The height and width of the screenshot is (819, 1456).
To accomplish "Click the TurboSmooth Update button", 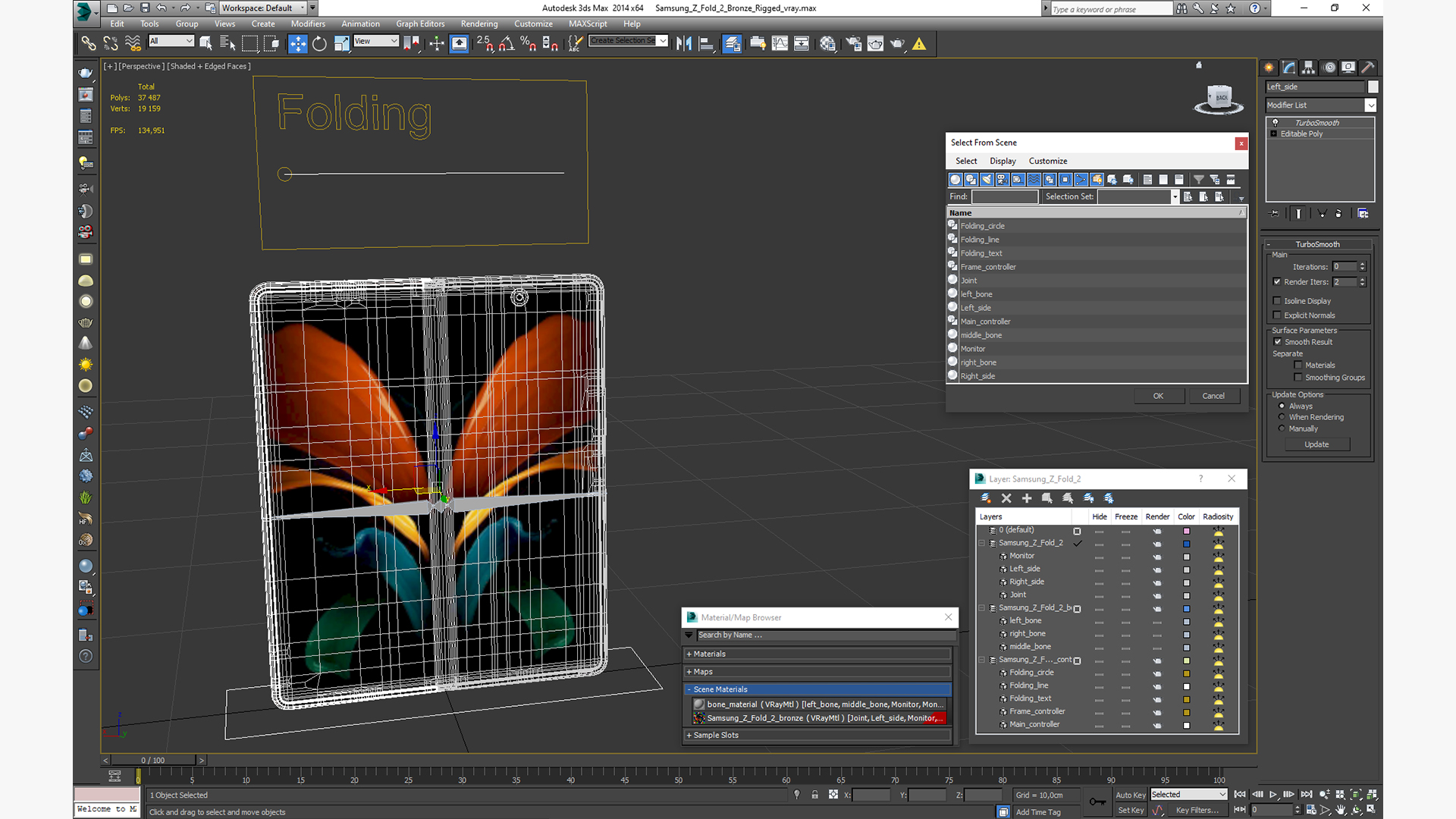I will coord(1316,444).
